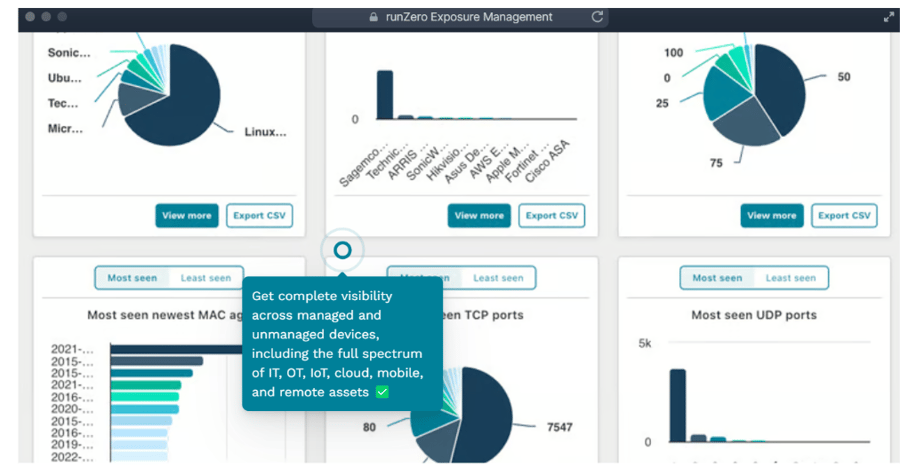Click the pulsing tour hotspot circle

[x=343, y=250]
